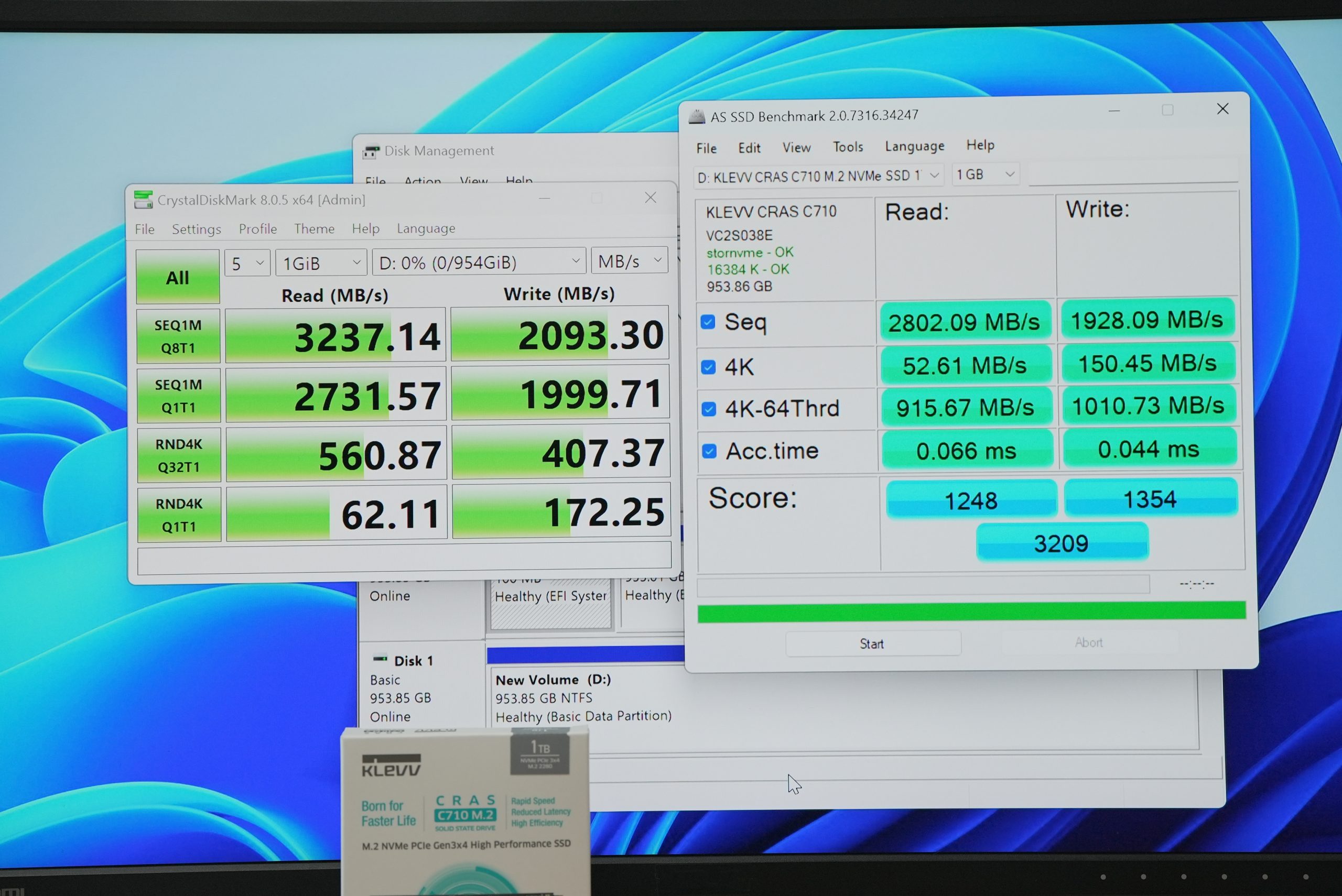Open AS SSD View menu

[796, 147]
